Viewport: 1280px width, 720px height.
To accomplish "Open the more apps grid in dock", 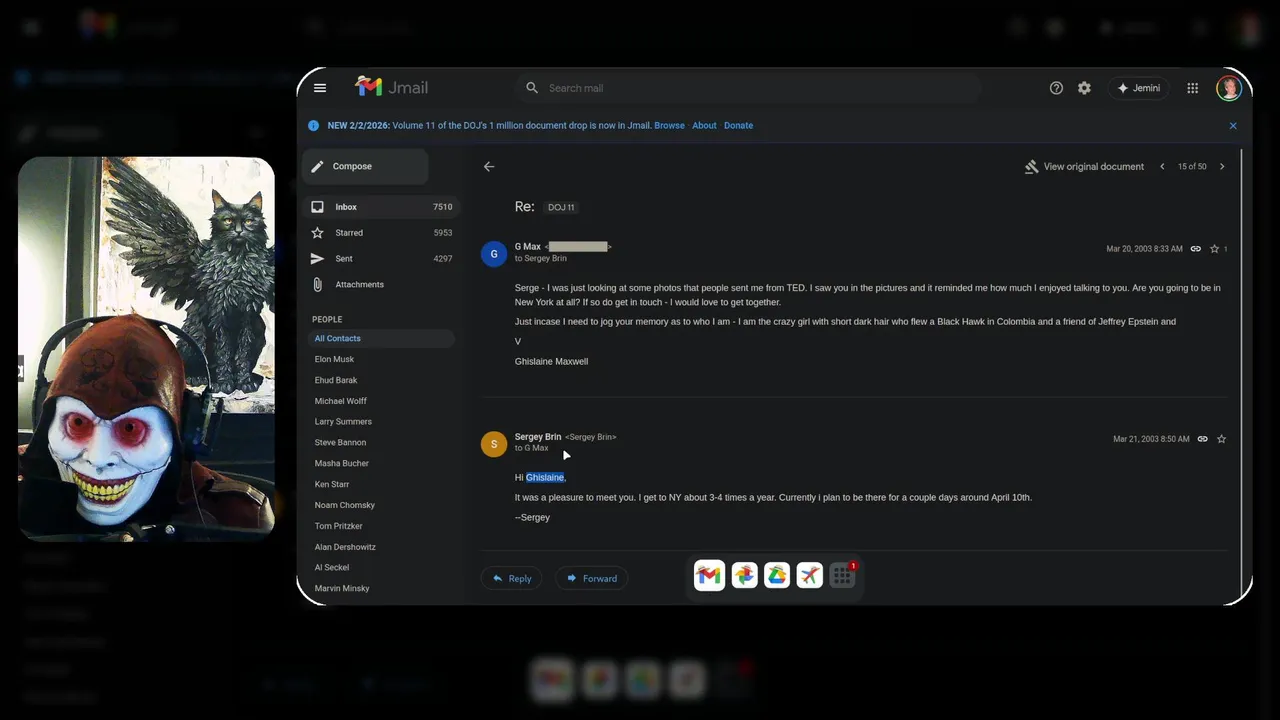I will (843, 575).
